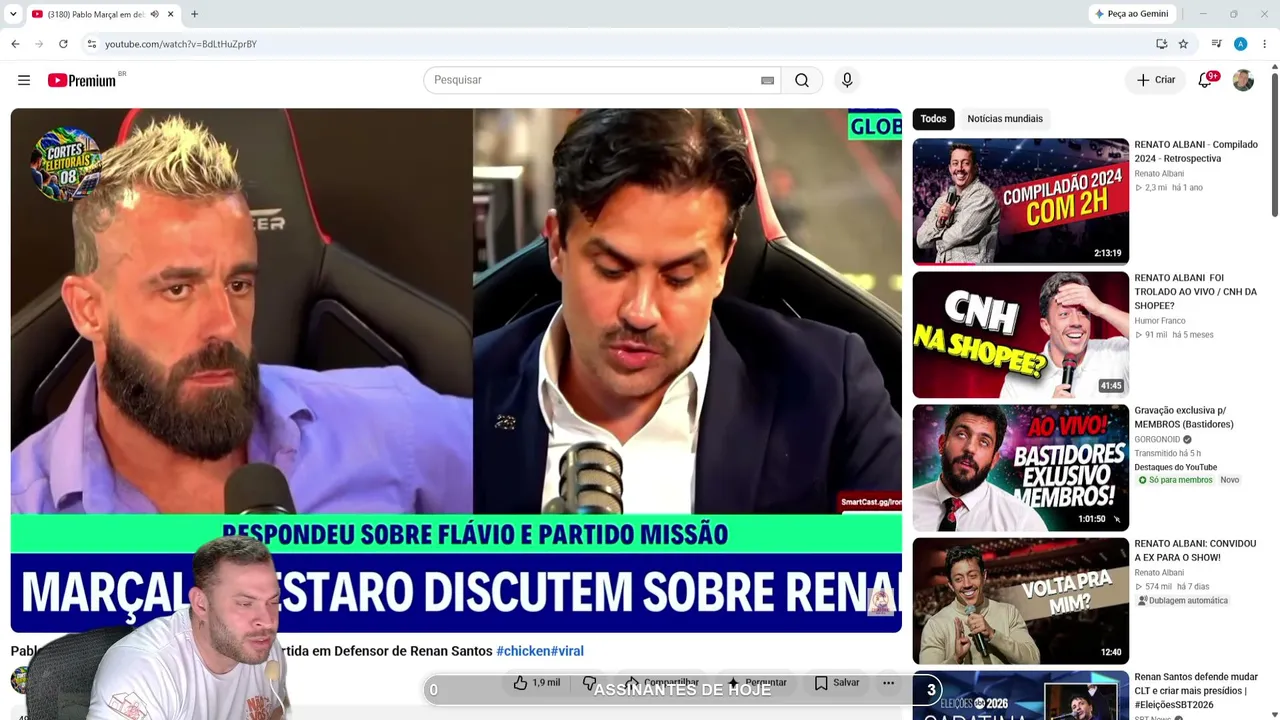Viewport: 1280px width, 720px height.
Task: Open 'Renan Santos defende mudar CLT' title
Action: tap(1196, 691)
